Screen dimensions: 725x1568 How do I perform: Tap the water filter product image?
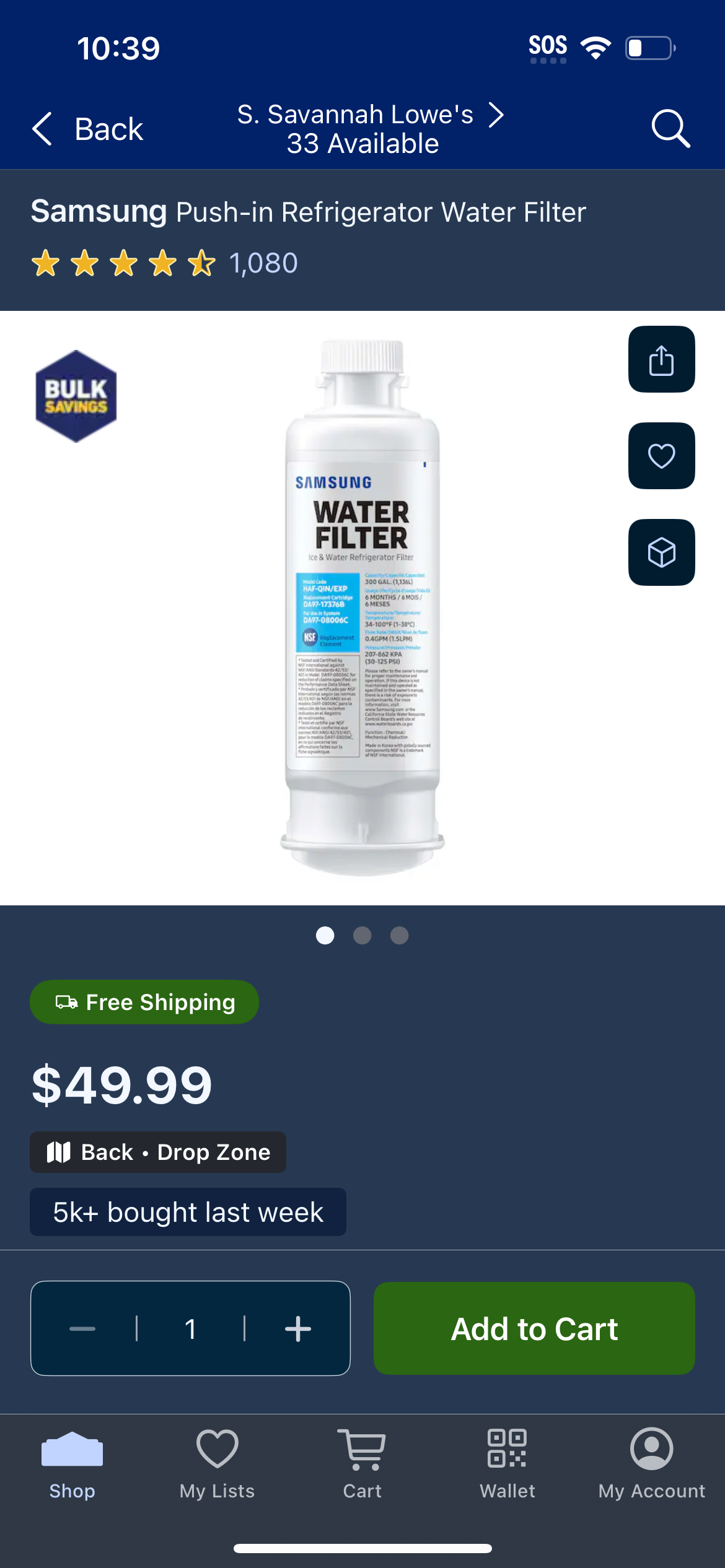pyautogui.click(x=362, y=607)
